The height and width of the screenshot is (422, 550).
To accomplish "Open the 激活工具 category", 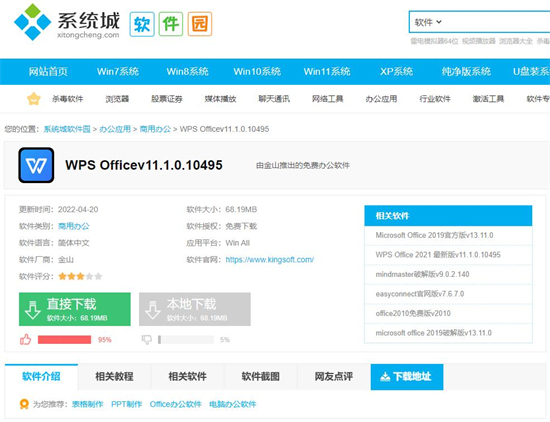I will (488, 99).
